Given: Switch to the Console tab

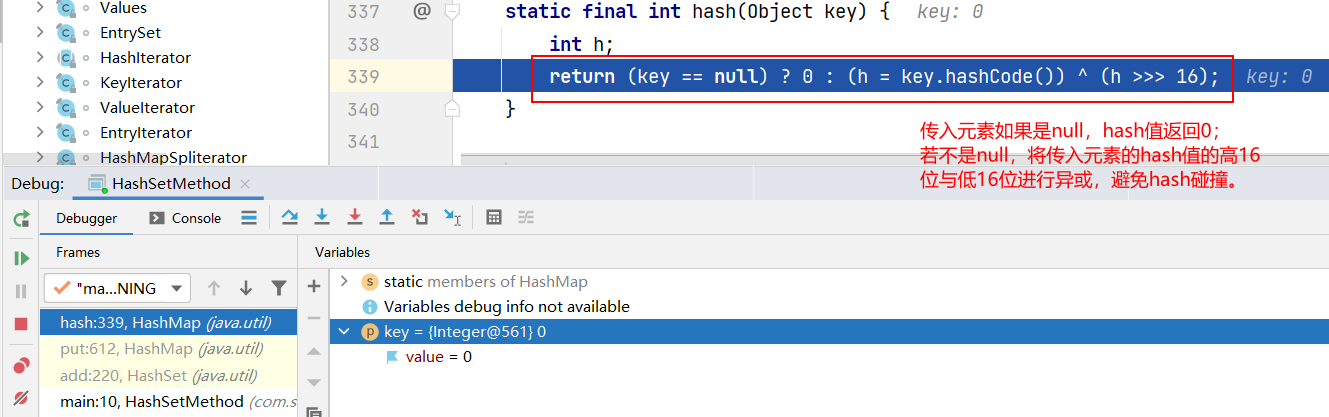Looking at the screenshot, I should tap(185, 218).
